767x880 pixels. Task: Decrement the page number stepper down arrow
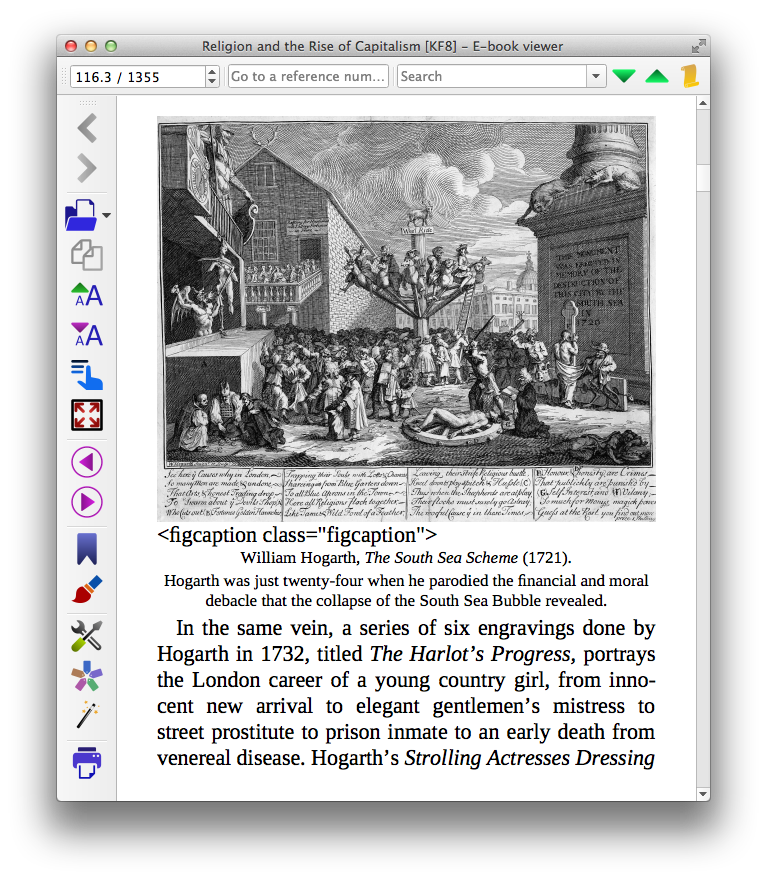[x=212, y=82]
